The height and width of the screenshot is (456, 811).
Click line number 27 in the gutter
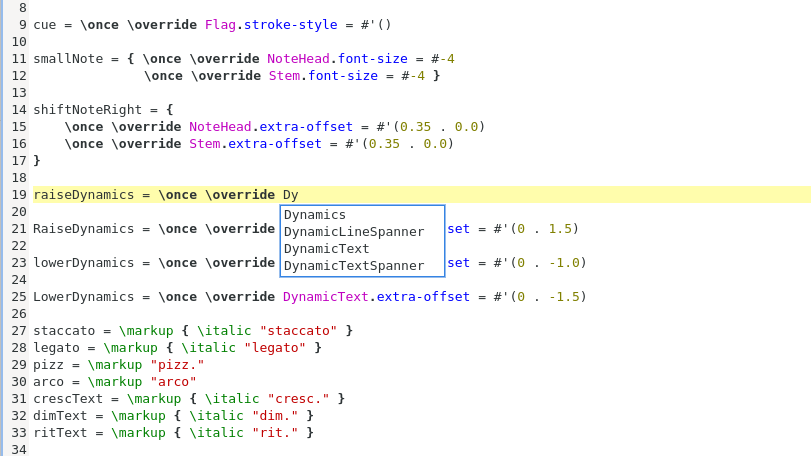19,331
